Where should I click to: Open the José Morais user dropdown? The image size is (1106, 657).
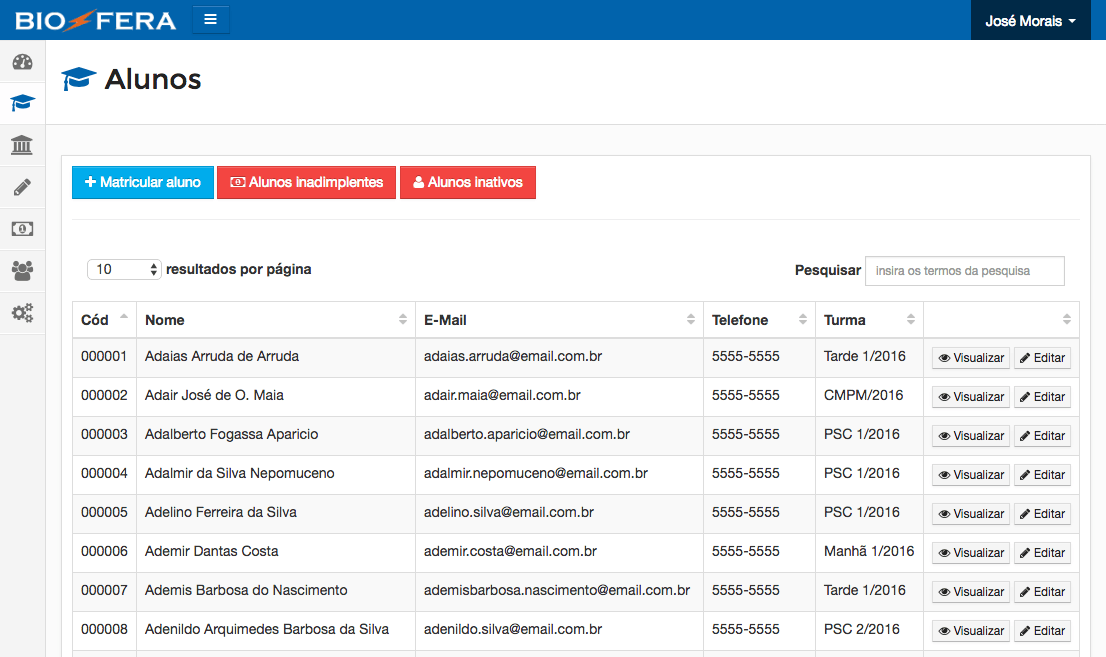(x=1031, y=20)
